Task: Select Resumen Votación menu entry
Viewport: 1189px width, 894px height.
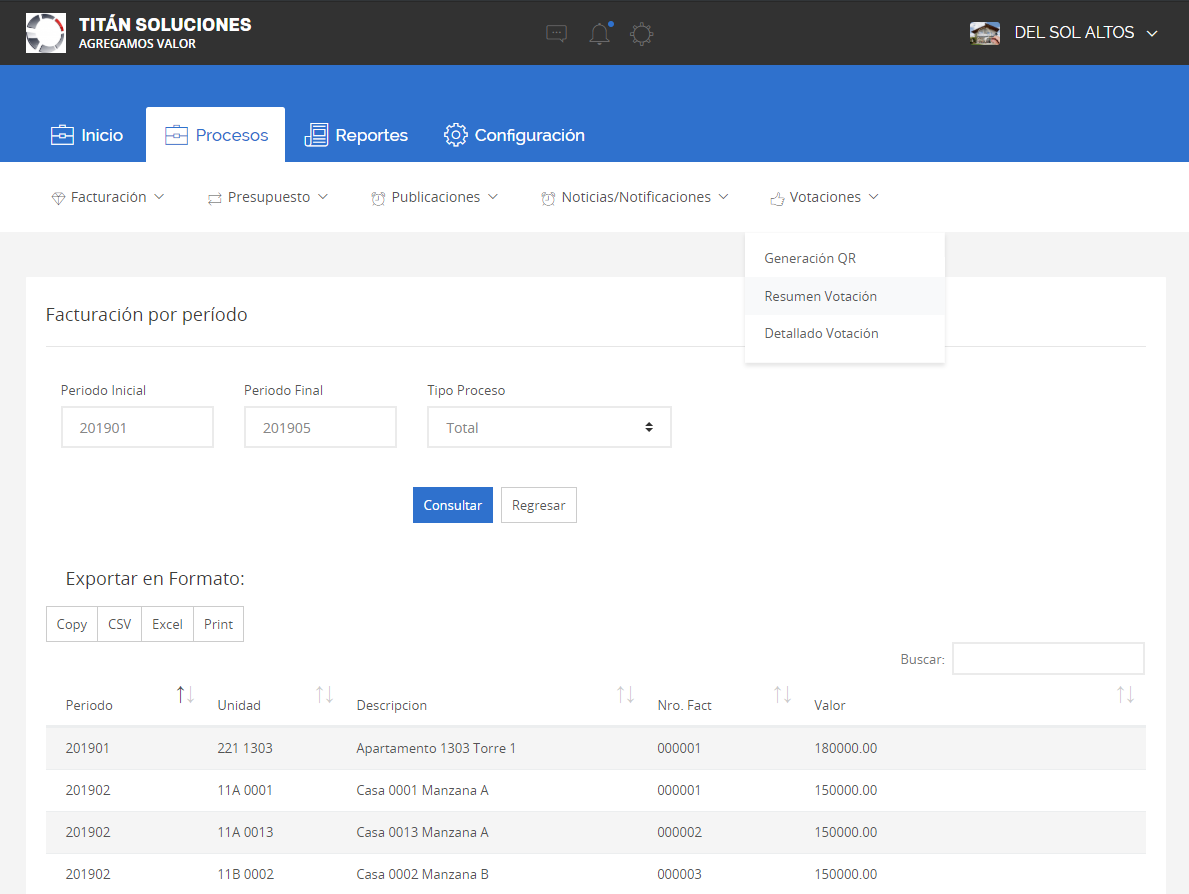Action: 821,296
